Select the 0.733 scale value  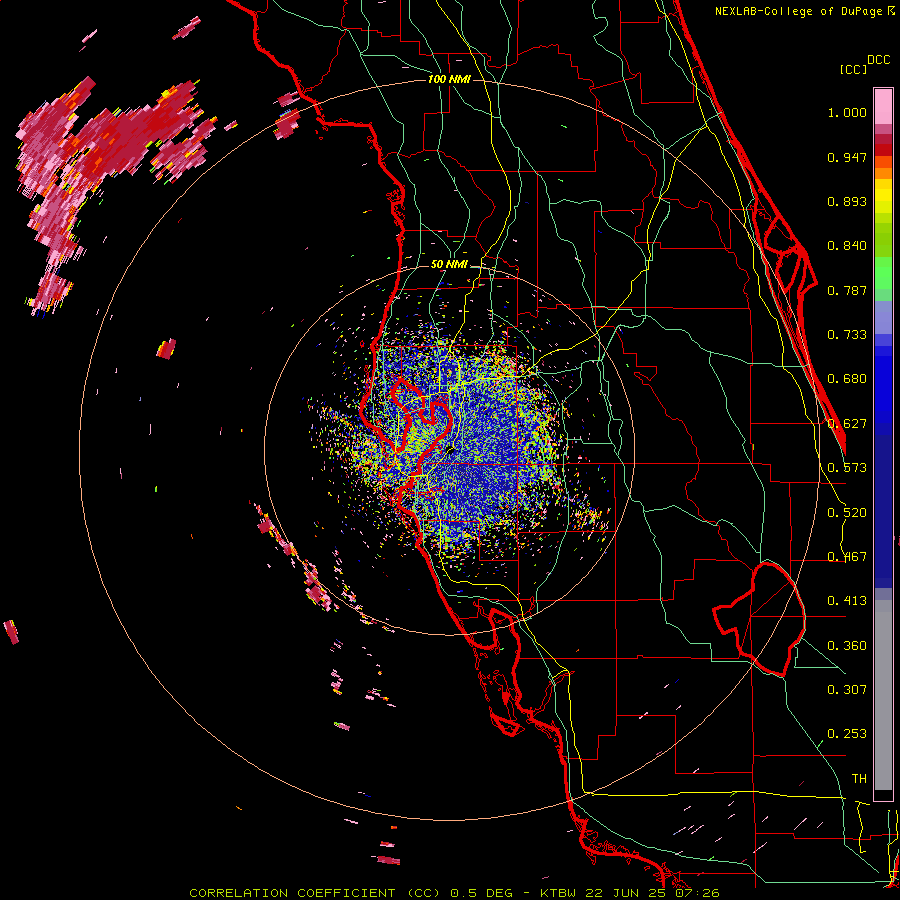847,335
